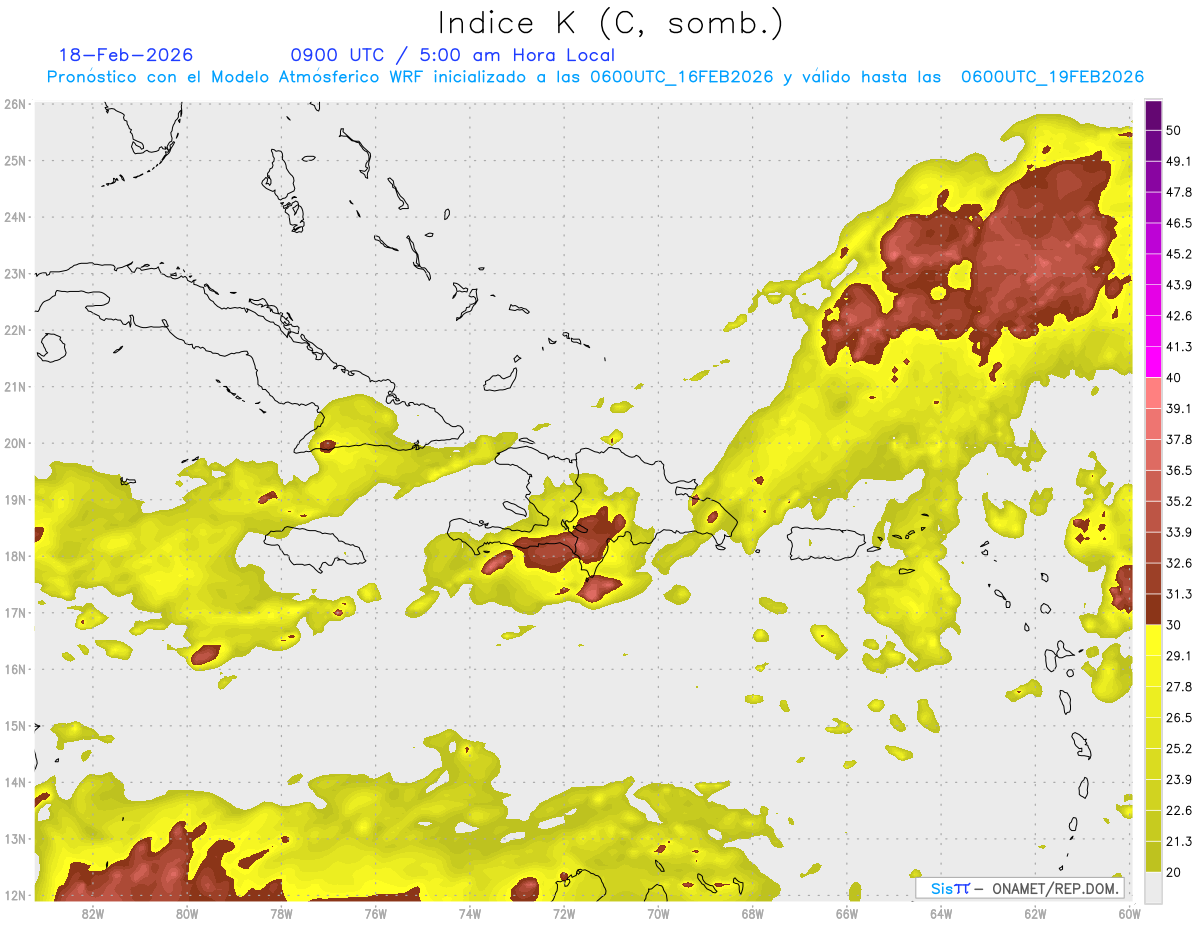Click the latitude label '18N'

15,556
